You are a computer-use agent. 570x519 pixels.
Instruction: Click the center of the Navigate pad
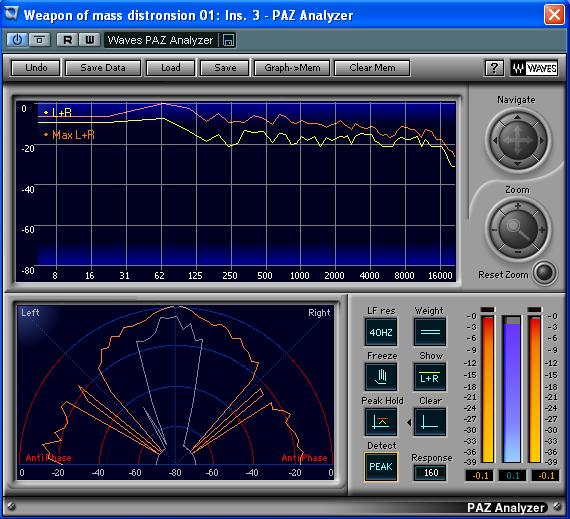coord(518,140)
